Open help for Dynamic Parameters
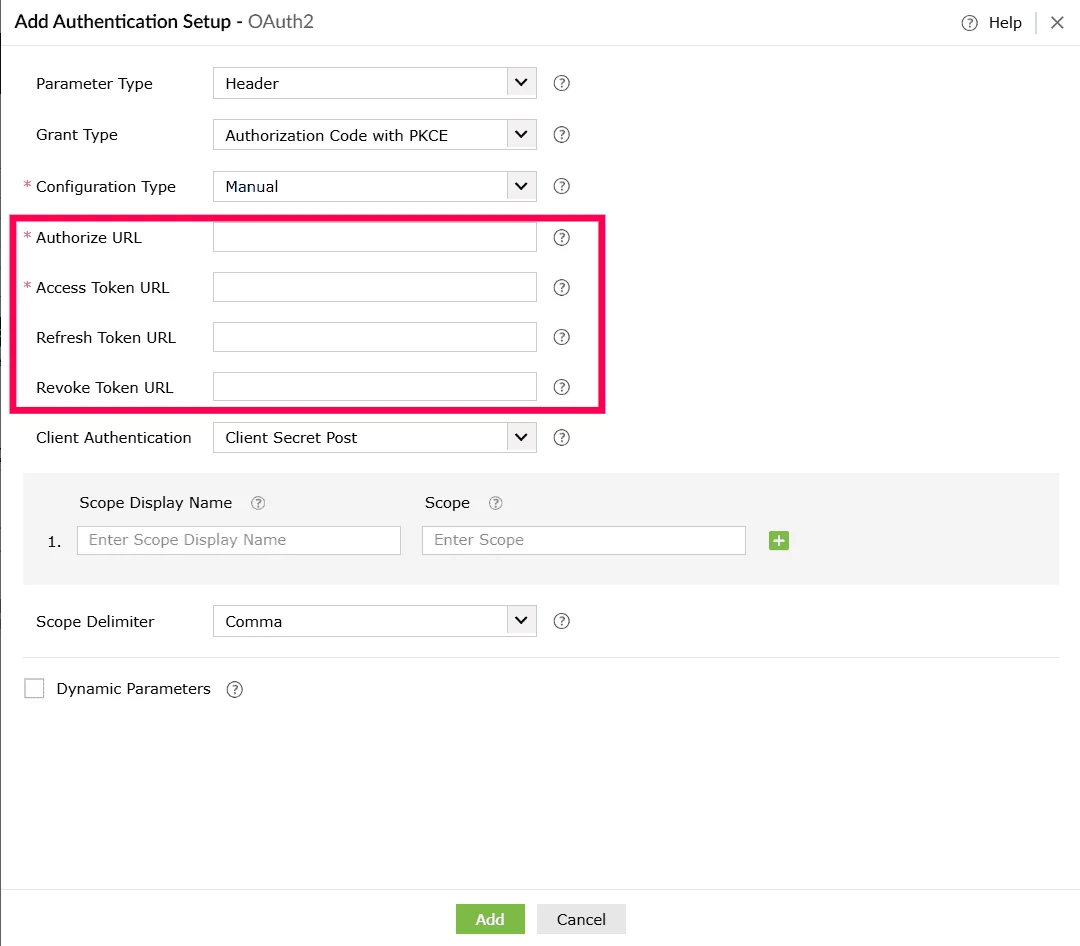Image resolution: width=1080 pixels, height=946 pixels. [234, 690]
